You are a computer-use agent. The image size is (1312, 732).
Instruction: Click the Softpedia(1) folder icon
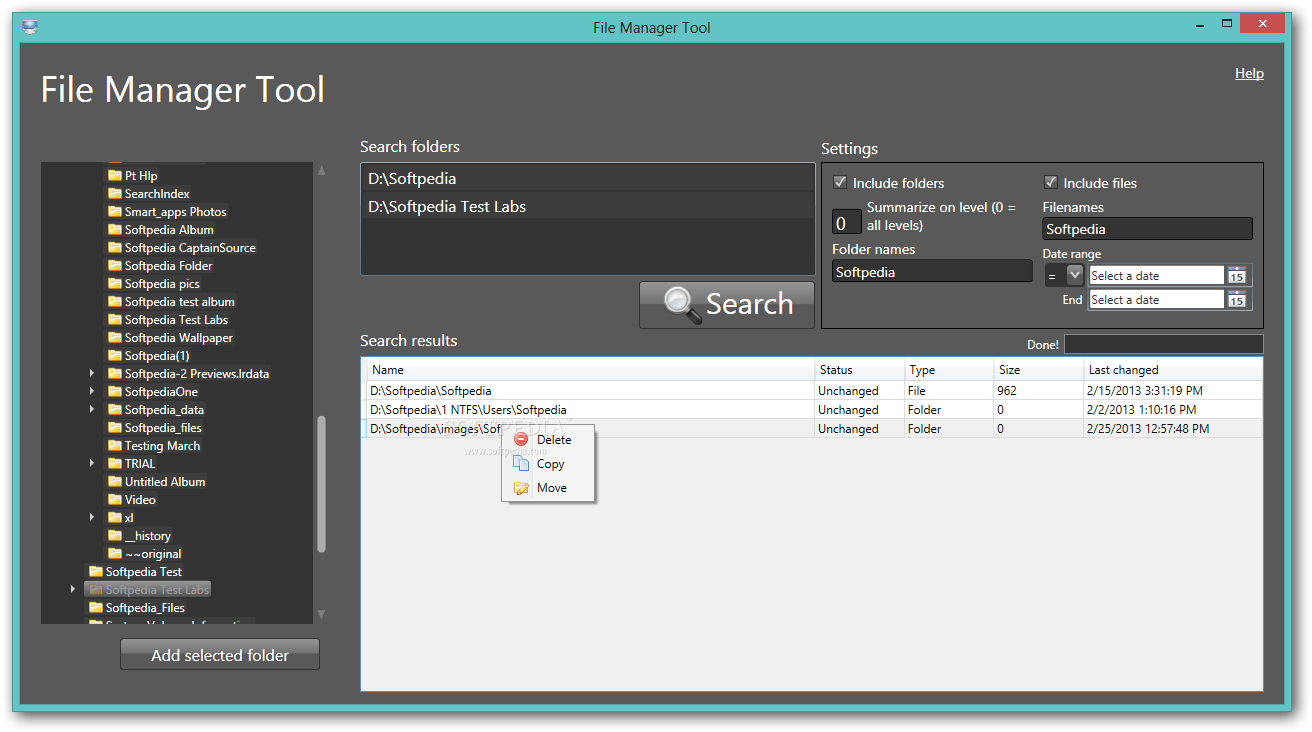[x=115, y=356]
